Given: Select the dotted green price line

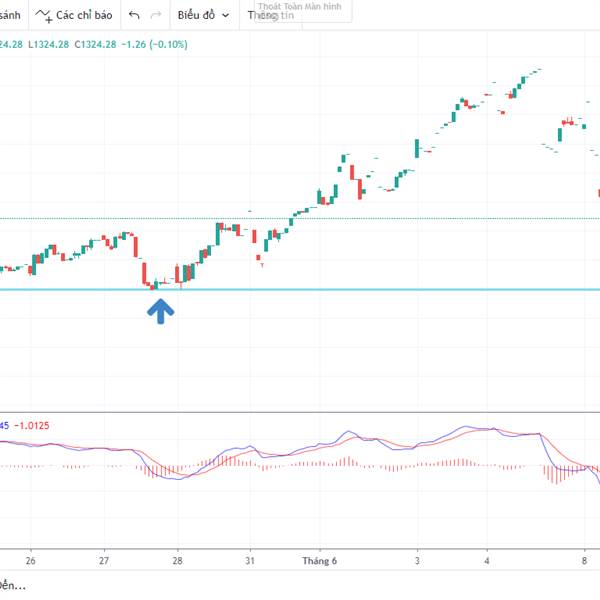Looking at the screenshot, I should tap(300, 218).
